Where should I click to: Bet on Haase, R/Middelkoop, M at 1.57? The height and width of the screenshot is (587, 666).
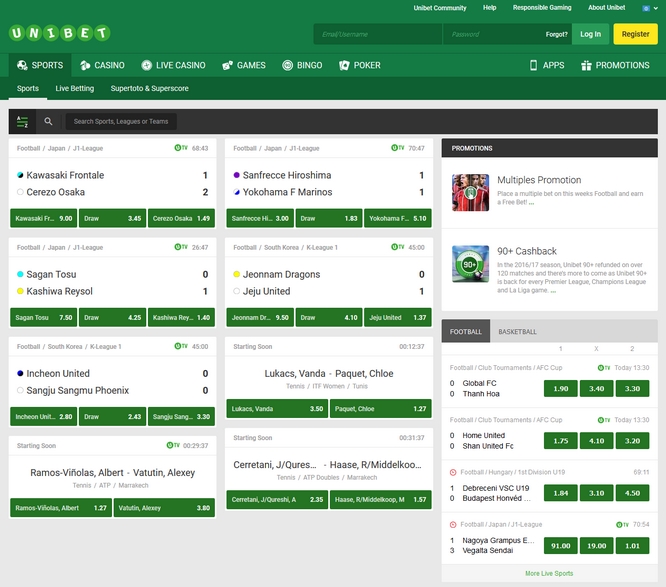pos(381,500)
